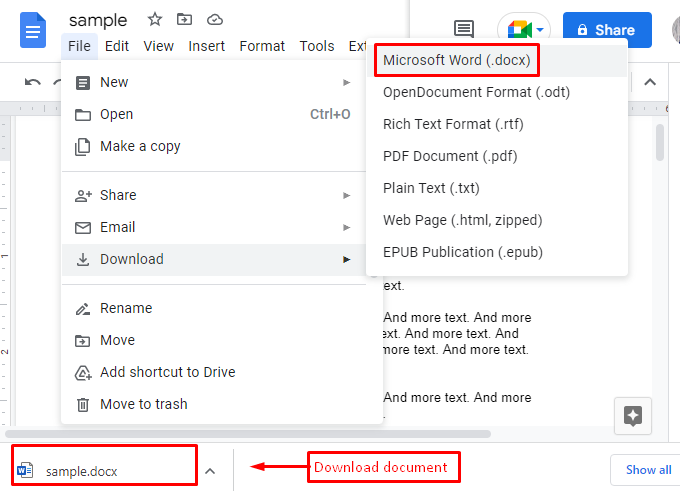
Task: Click the Move to trash bin icon
Action: pyautogui.click(x=83, y=405)
